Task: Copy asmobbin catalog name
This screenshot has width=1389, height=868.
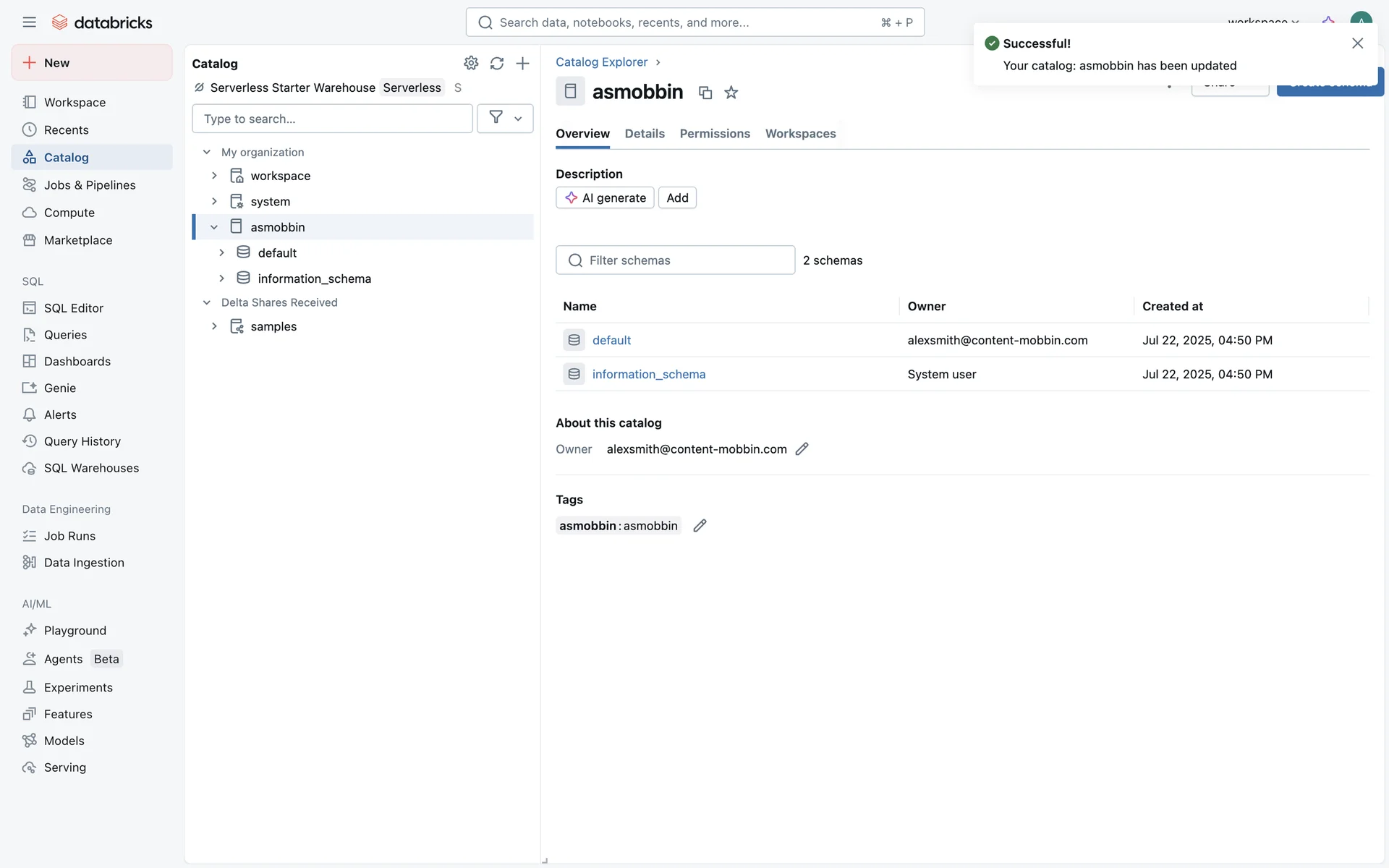Action: pos(705,93)
